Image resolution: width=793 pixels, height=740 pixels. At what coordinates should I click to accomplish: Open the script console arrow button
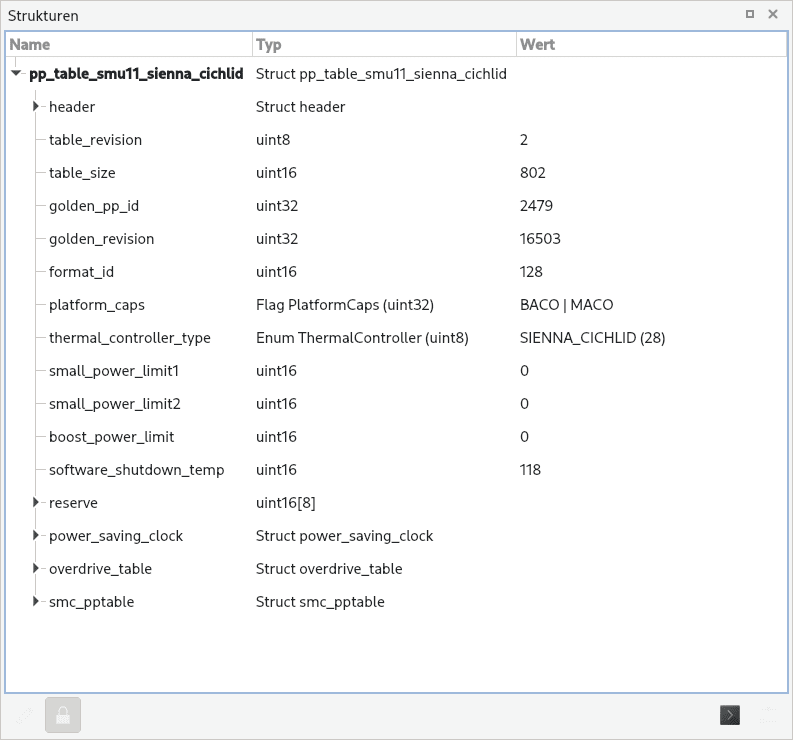pos(730,715)
